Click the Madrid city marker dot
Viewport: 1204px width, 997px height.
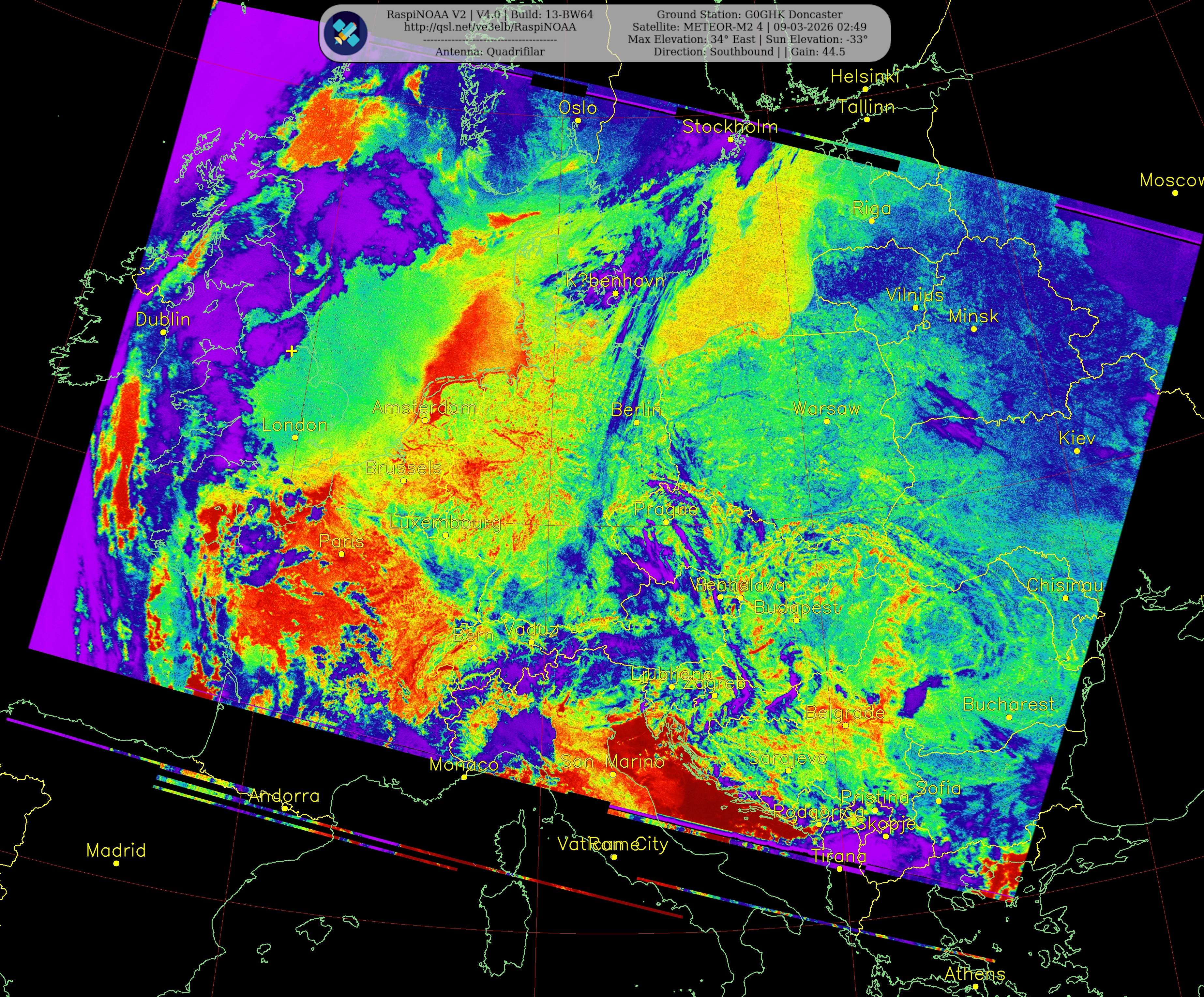[116, 863]
